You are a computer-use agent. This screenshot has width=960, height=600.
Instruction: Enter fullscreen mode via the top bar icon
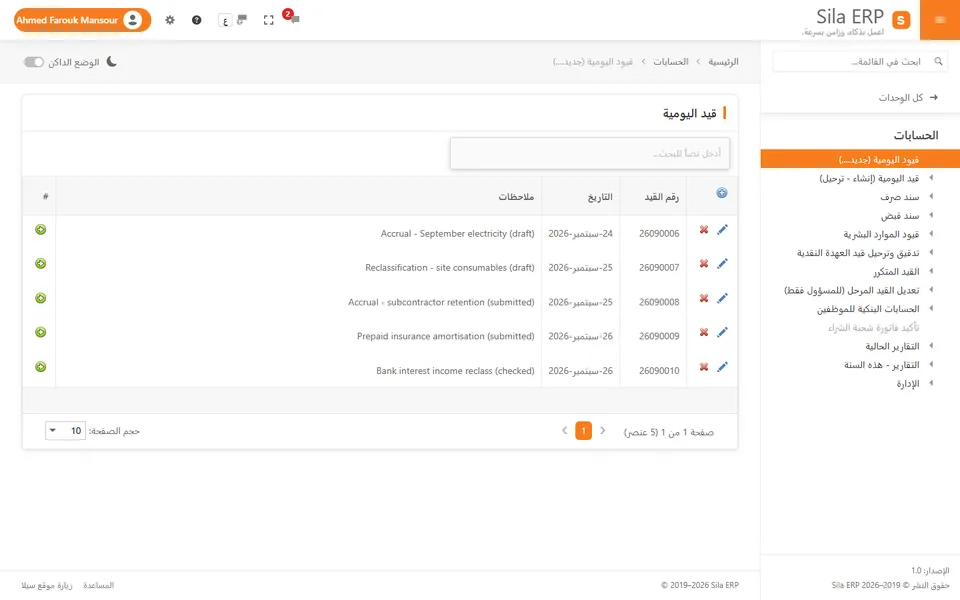[268, 20]
